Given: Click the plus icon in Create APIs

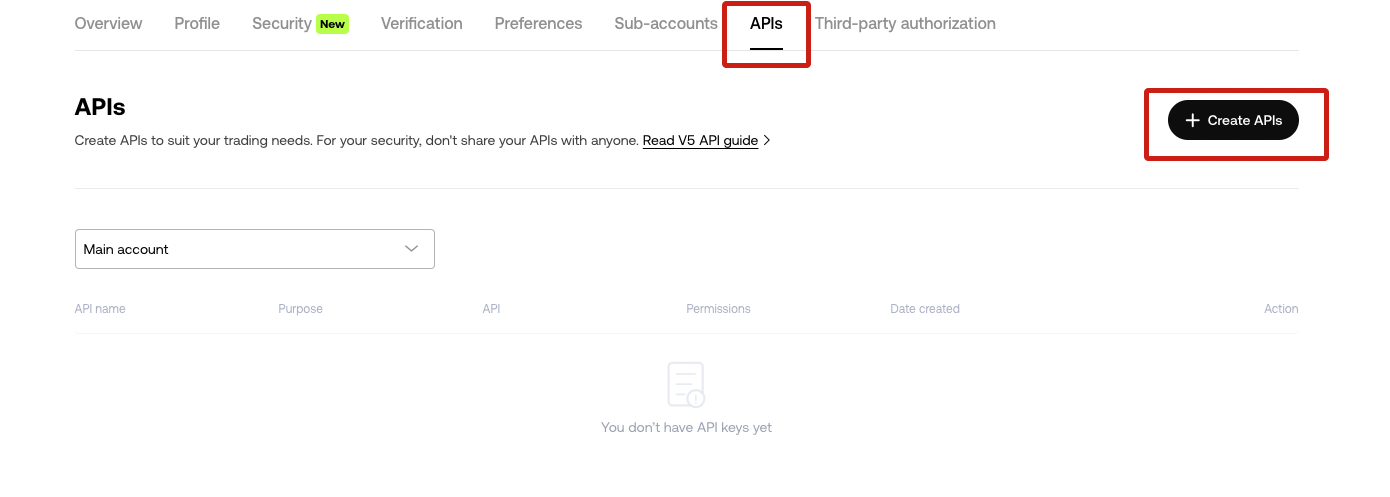Looking at the screenshot, I should [x=1192, y=120].
